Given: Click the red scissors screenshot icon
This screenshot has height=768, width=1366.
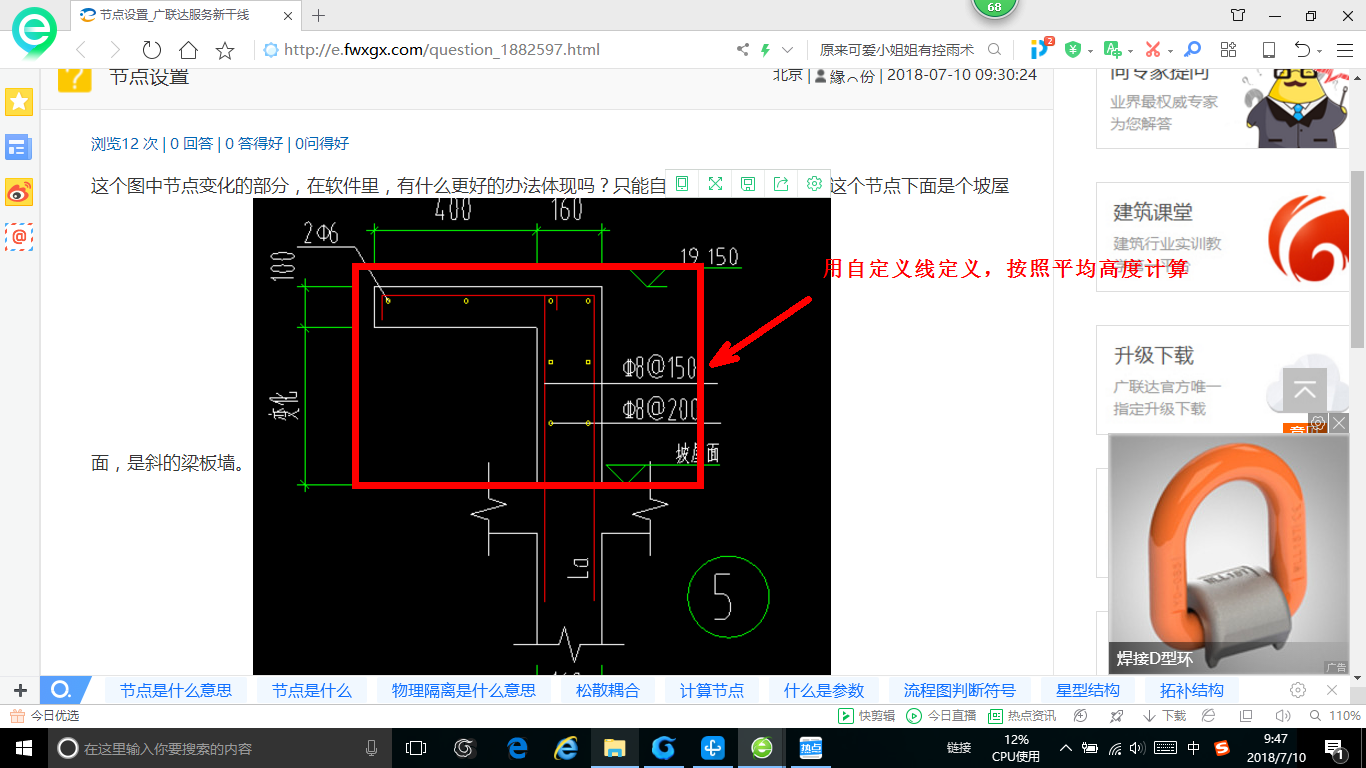Looking at the screenshot, I should click(x=1153, y=50).
